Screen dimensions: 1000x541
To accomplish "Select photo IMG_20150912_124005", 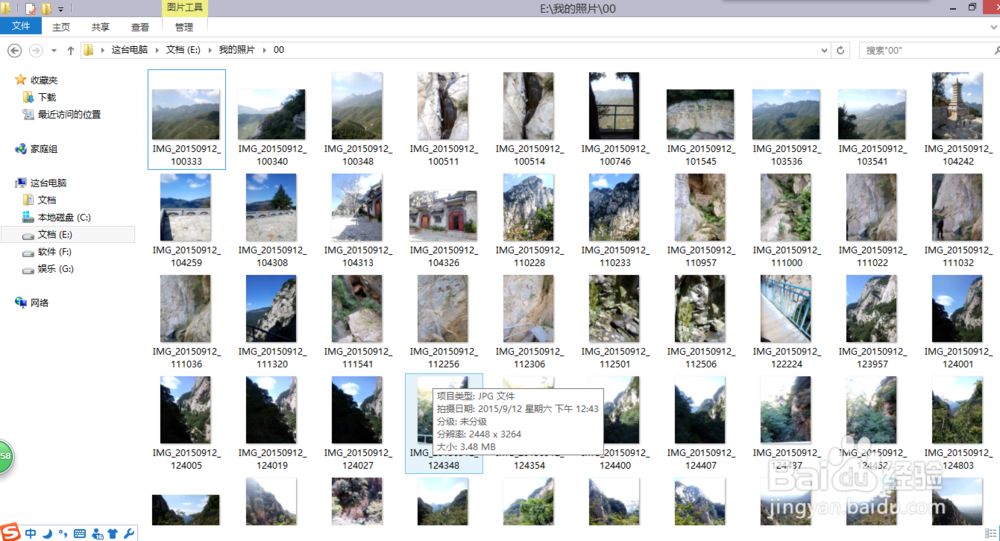I will pos(186,424).
